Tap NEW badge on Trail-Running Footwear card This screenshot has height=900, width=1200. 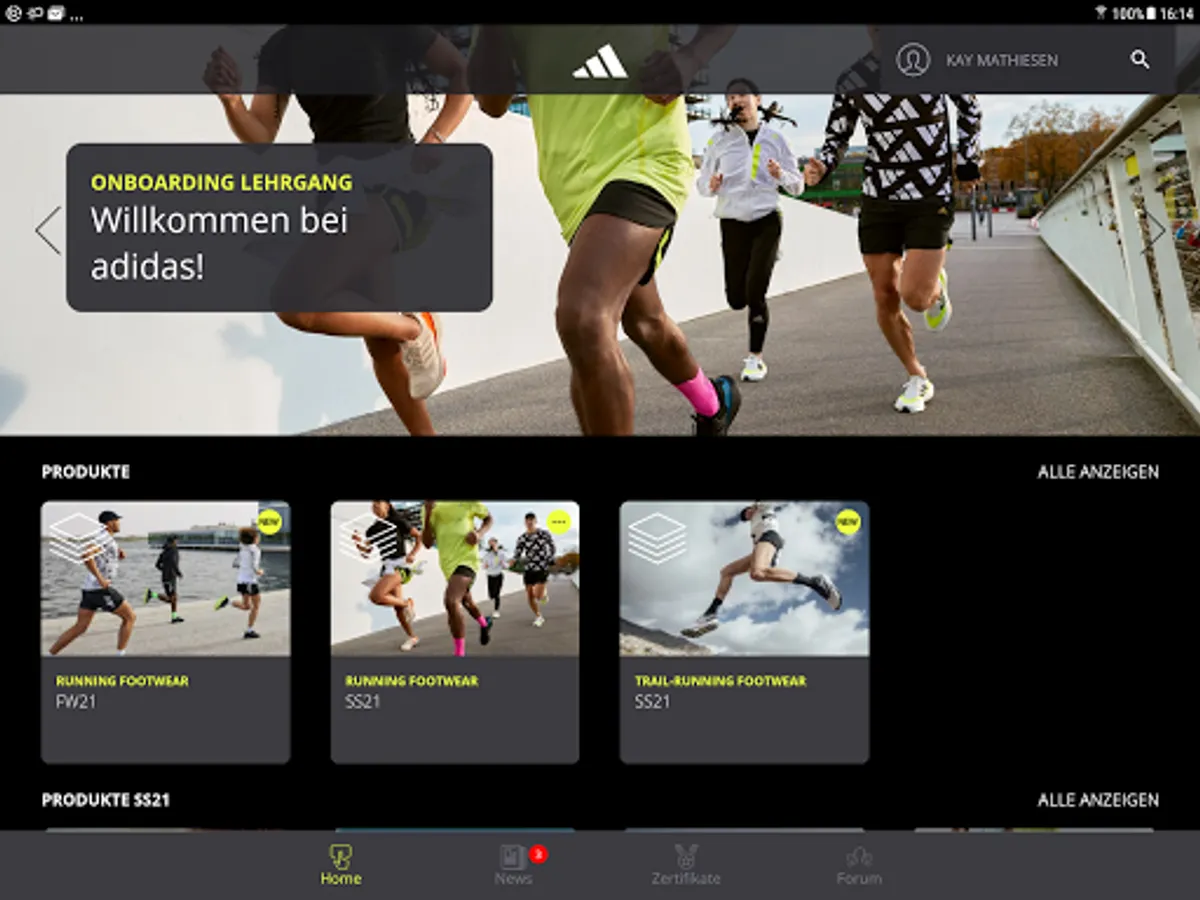(848, 521)
